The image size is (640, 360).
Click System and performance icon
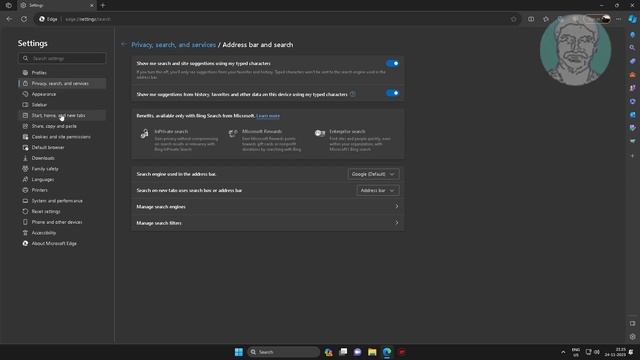tap(25, 201)
